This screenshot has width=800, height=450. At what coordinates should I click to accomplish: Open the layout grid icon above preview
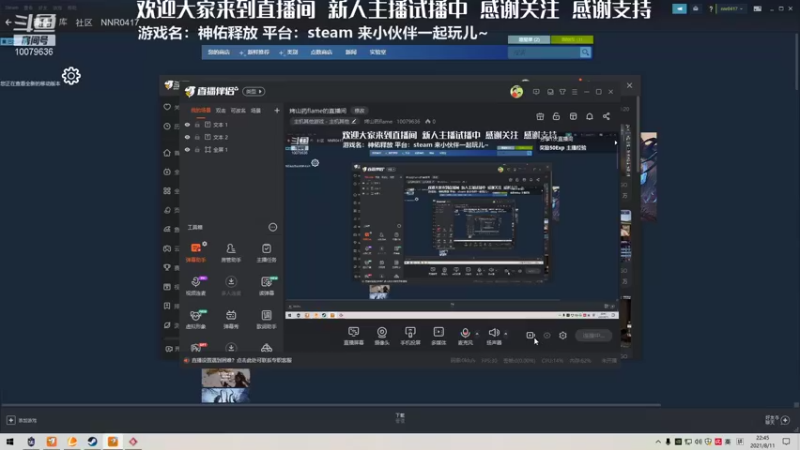573,116
